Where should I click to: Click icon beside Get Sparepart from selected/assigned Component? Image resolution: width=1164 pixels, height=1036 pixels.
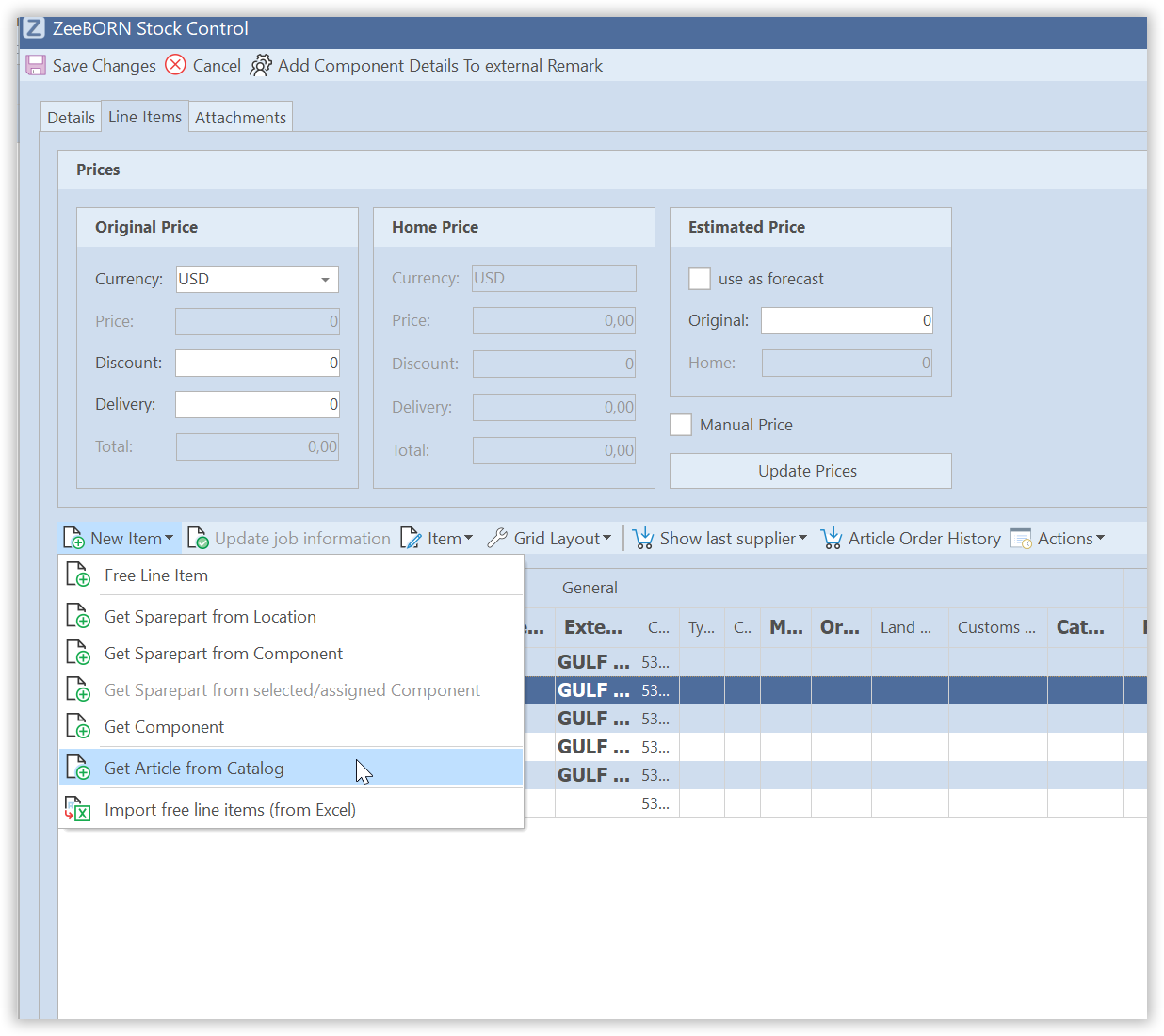coord(77,689)
